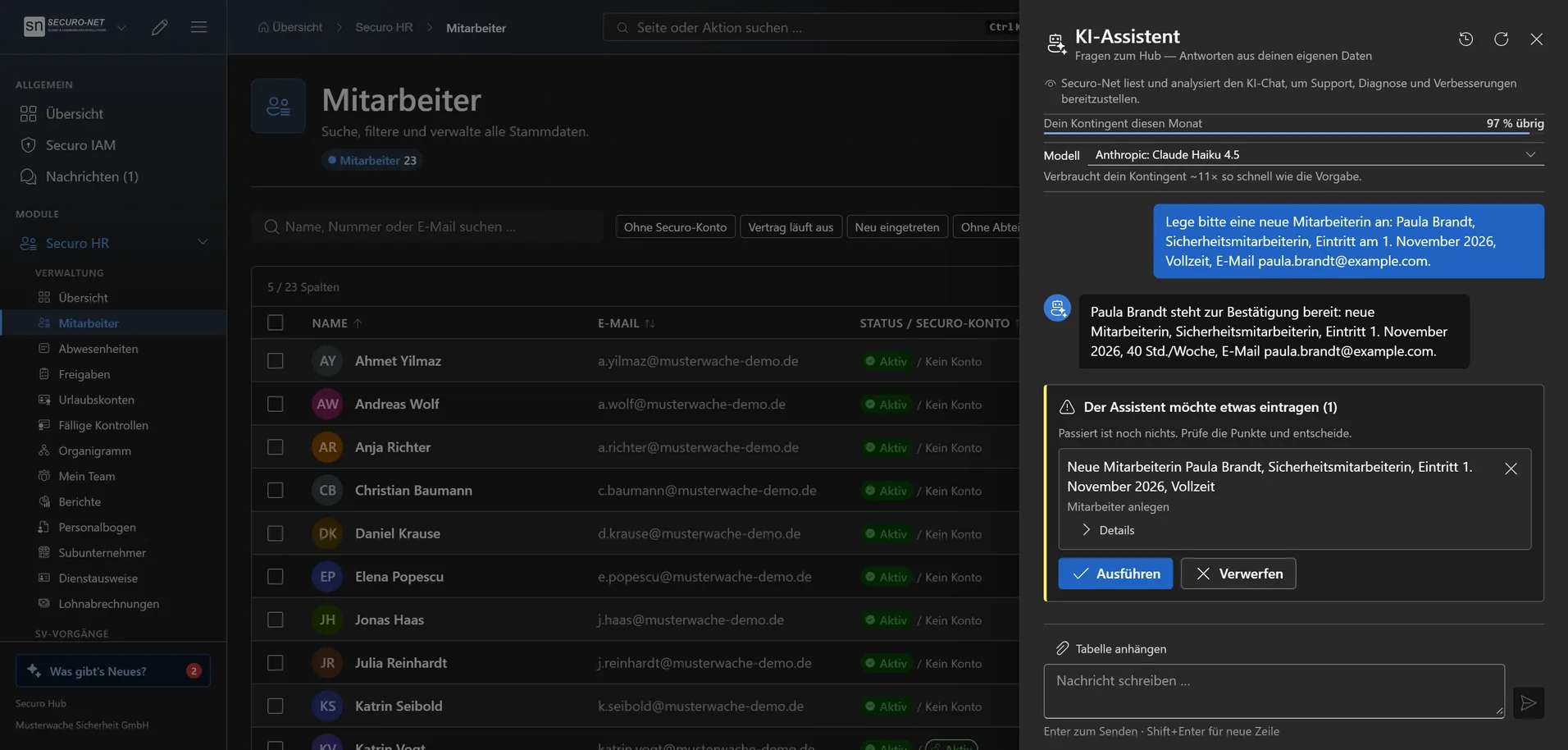The image size is (1568, 750).
Task: Check the box for Ahmet Yilmaz
Action: point(276,361)
